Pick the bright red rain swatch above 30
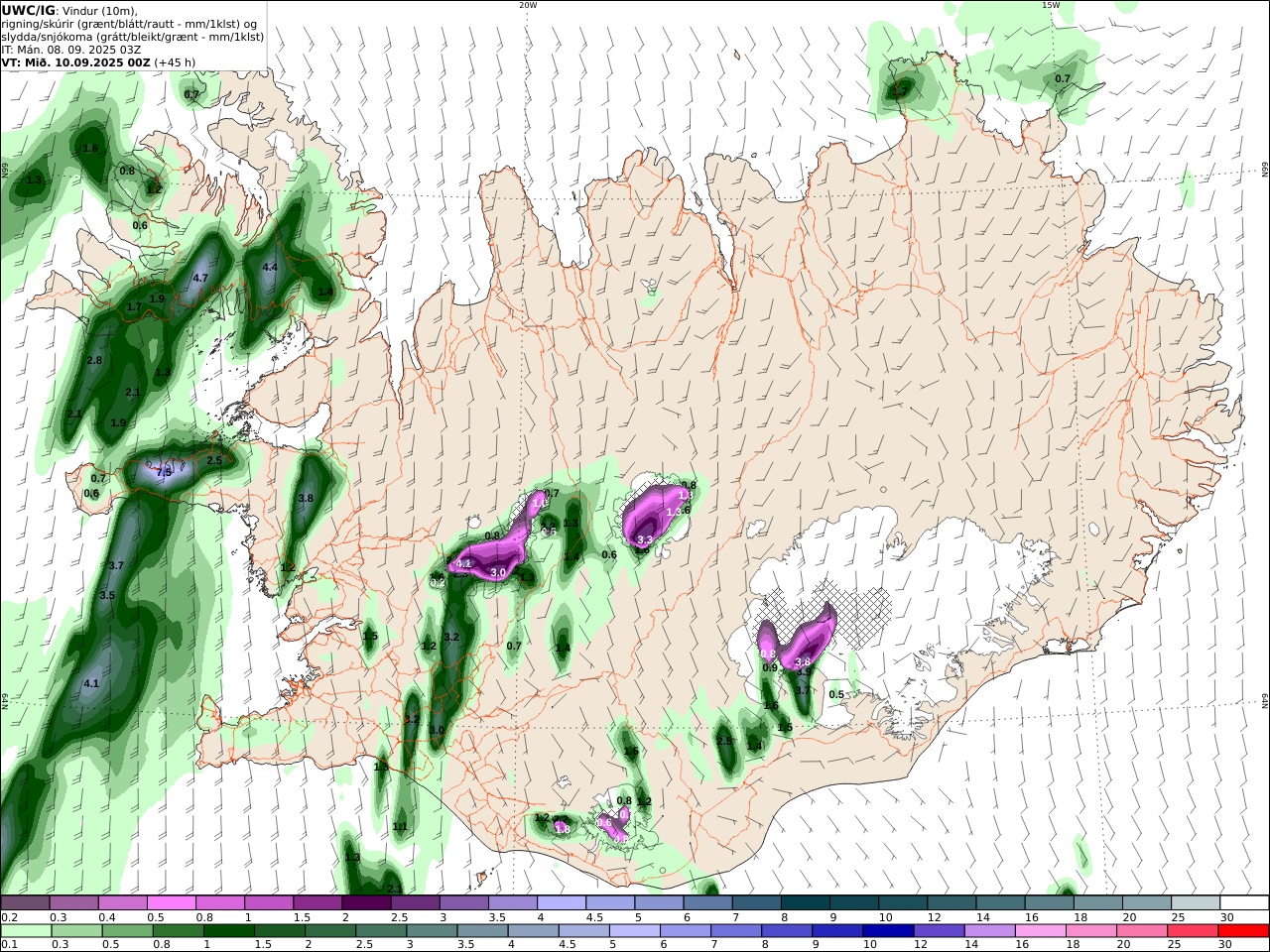This screenshot has height=952, width=1270. click(1244, 931)
